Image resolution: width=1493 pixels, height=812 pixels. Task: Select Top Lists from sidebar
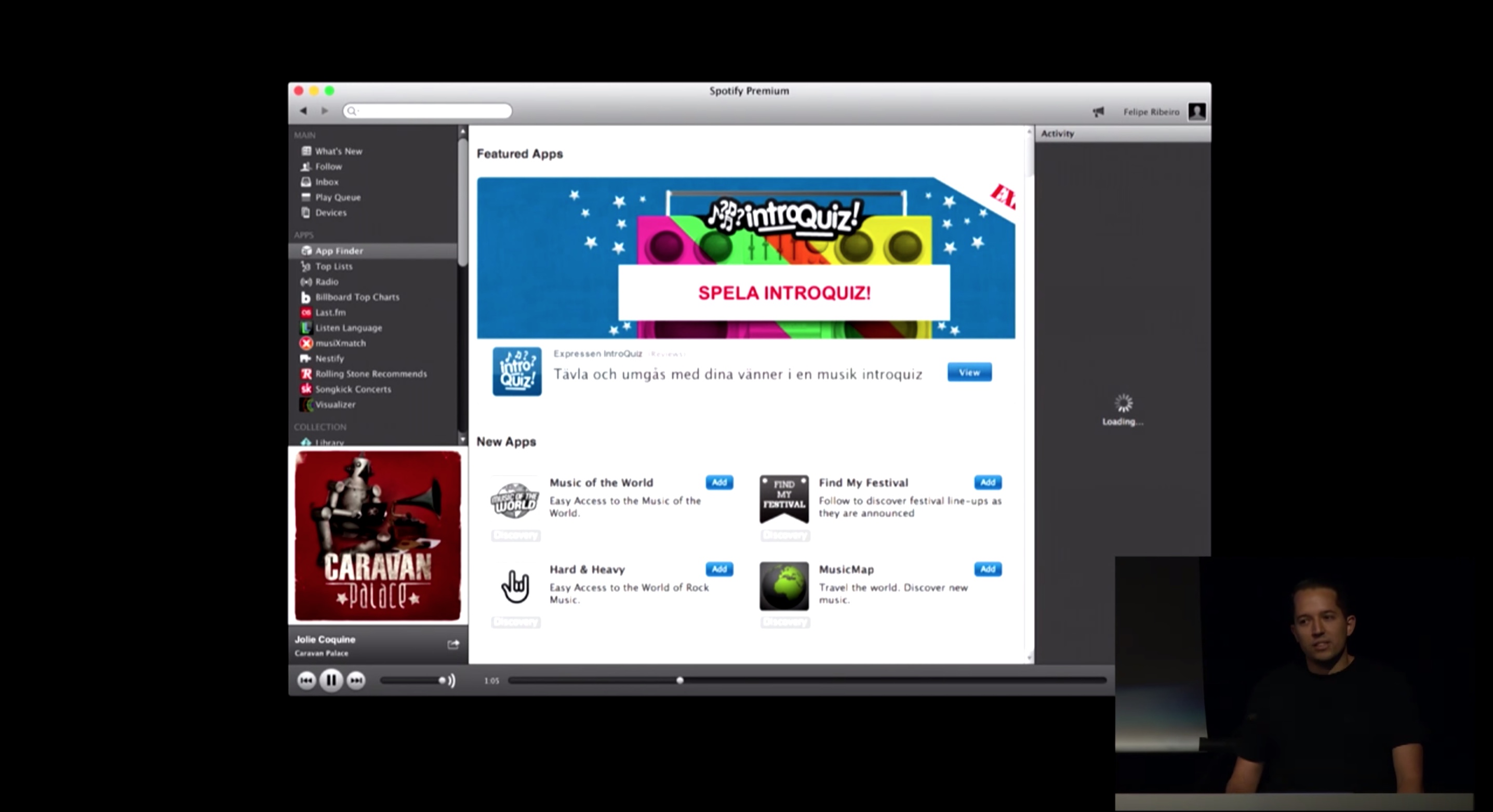335,266
